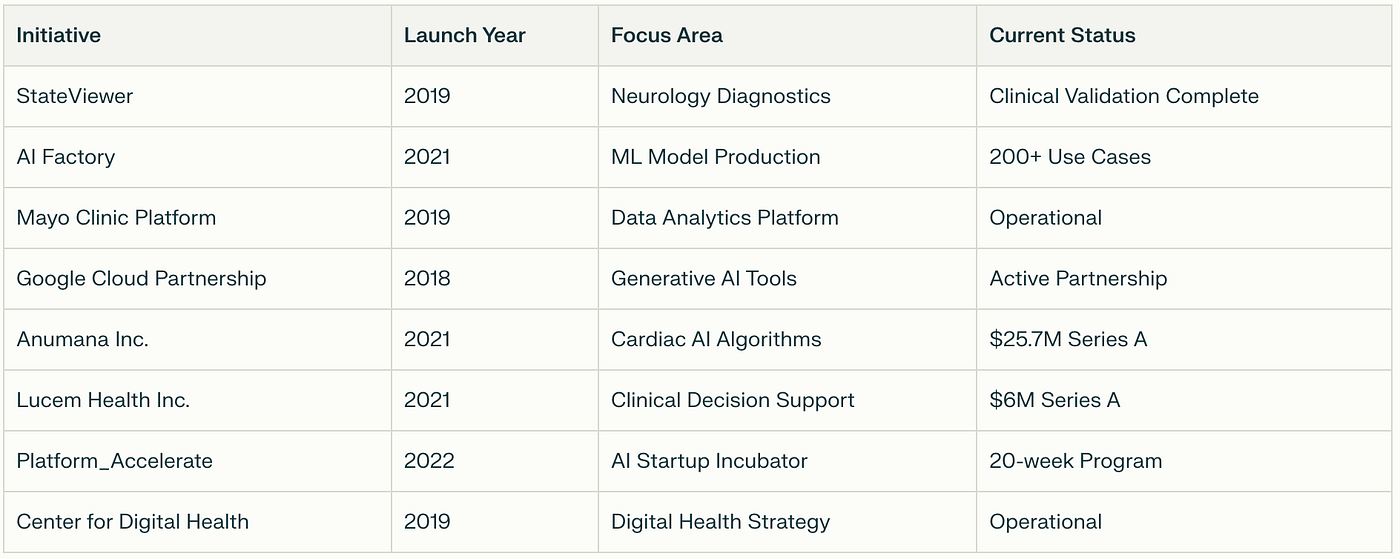This screenshot has height=559, width=1400.
Task: Select the Lucem Health Inc. cell
Action: point(198,401)
